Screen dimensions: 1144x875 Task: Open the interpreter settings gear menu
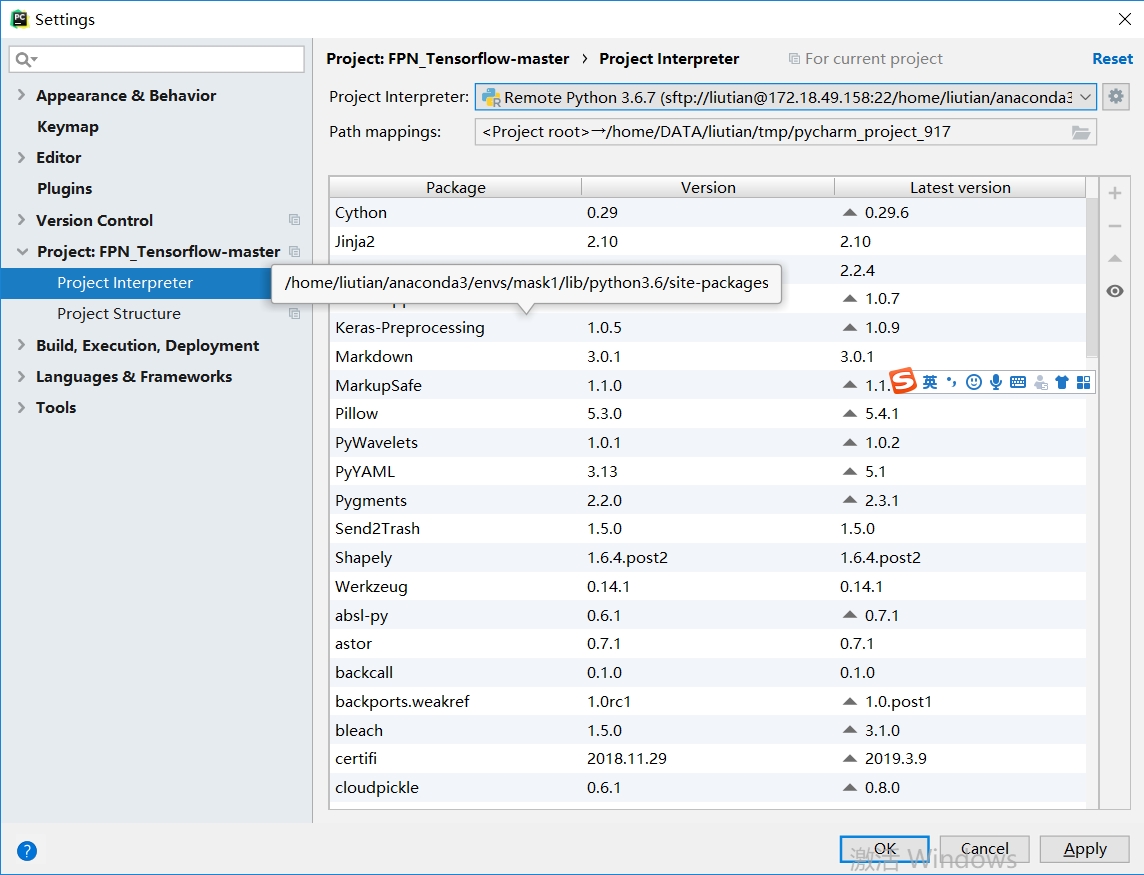click(x=1116, y=96)
